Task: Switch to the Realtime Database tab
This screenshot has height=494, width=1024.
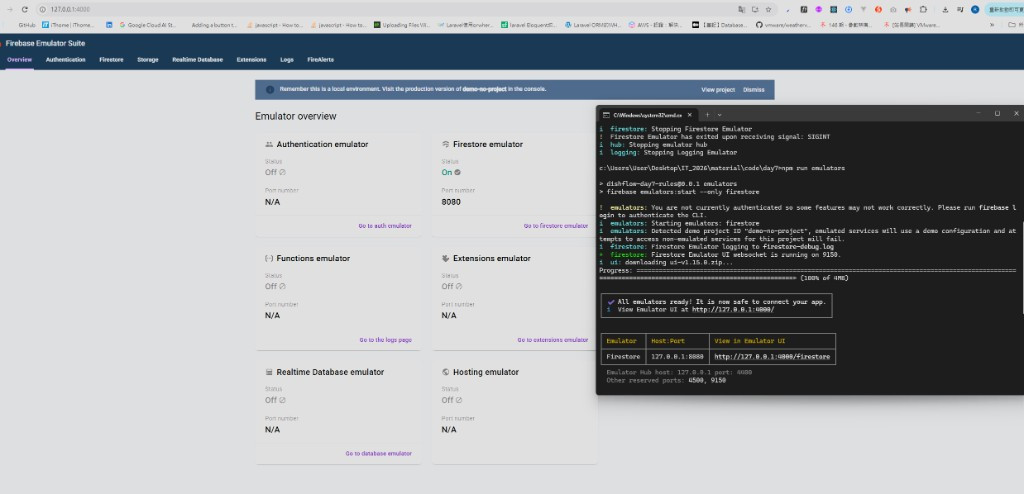Action: [x=197, y=59]
